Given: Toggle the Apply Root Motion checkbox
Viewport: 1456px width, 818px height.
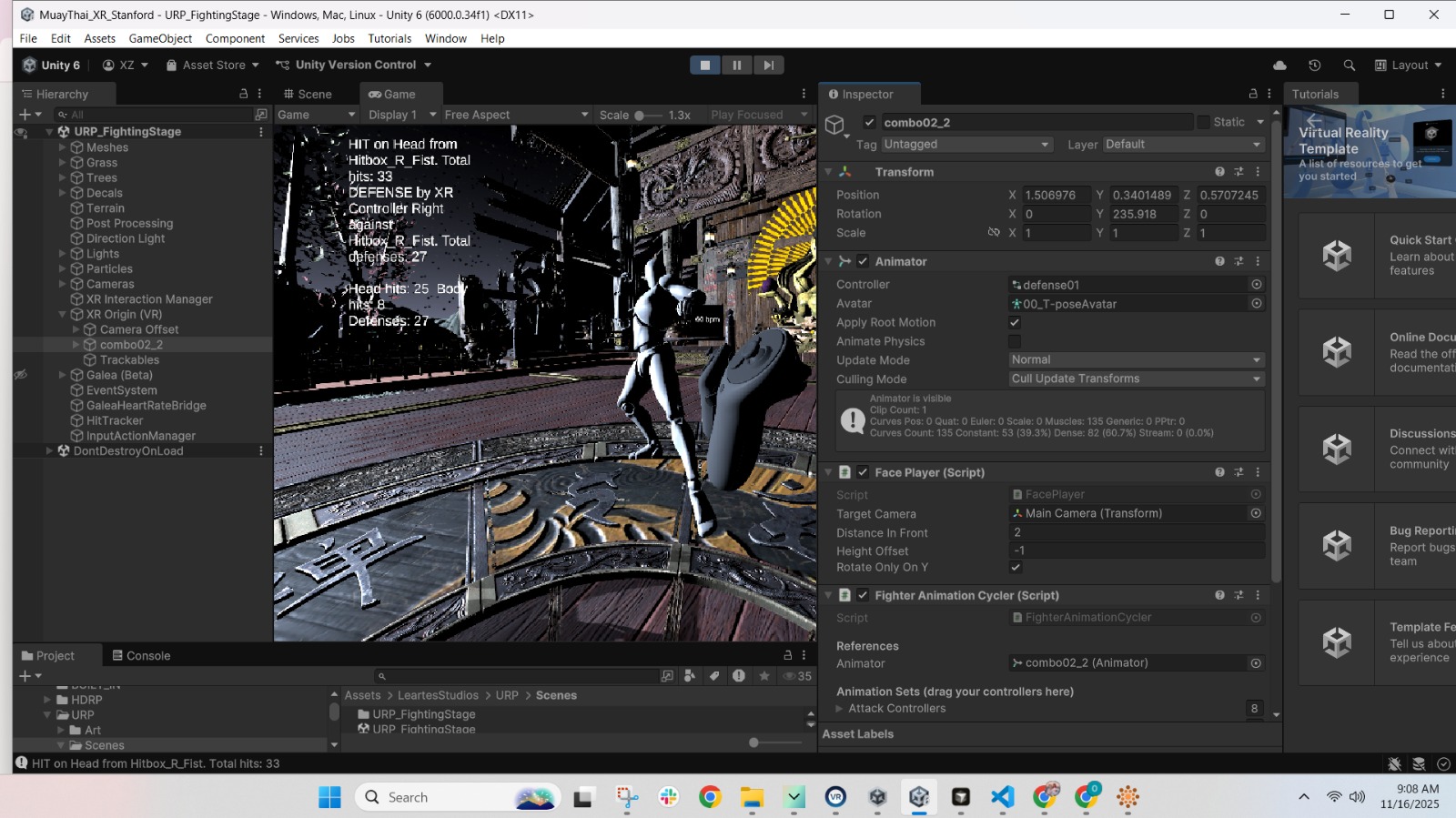Looking at the screenshot, I should [1015, 322].
